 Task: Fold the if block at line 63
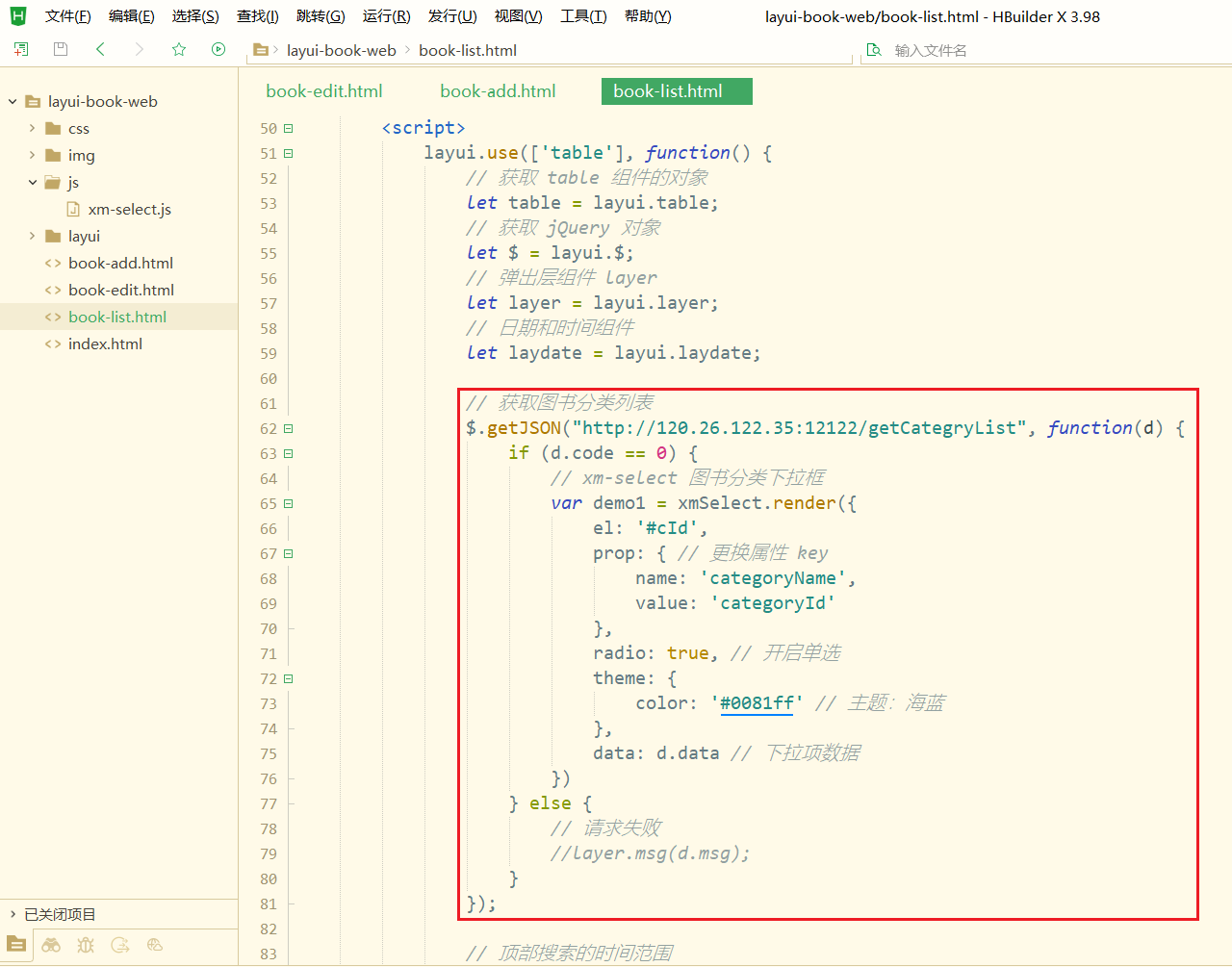[x=288, y=453]
